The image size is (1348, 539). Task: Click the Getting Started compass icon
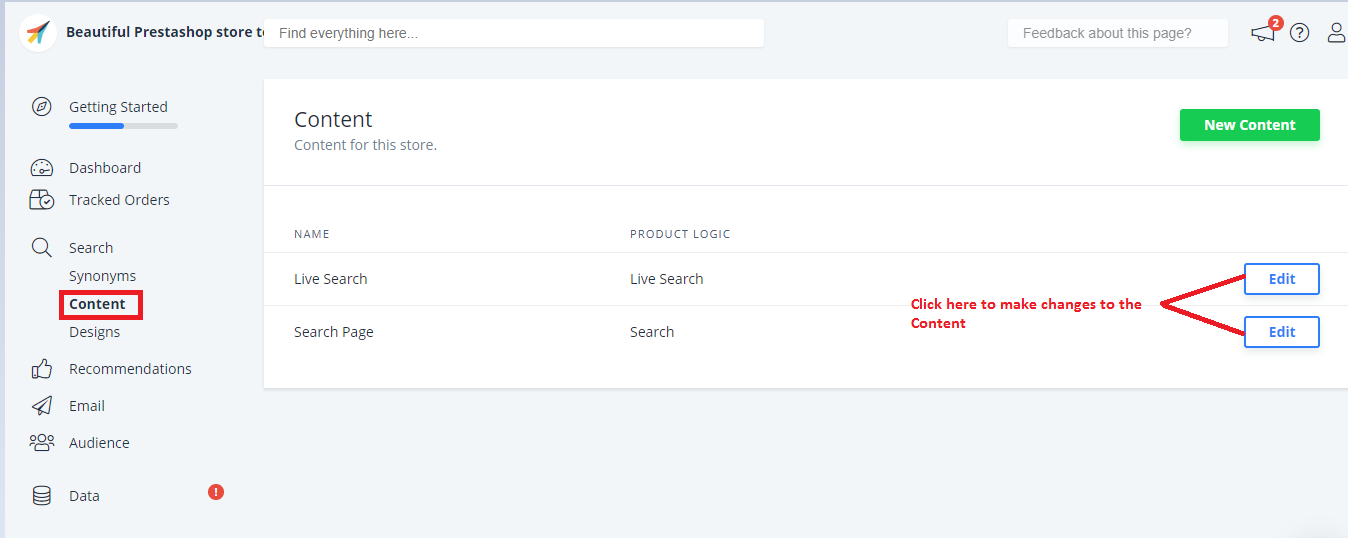pos(41,107)
